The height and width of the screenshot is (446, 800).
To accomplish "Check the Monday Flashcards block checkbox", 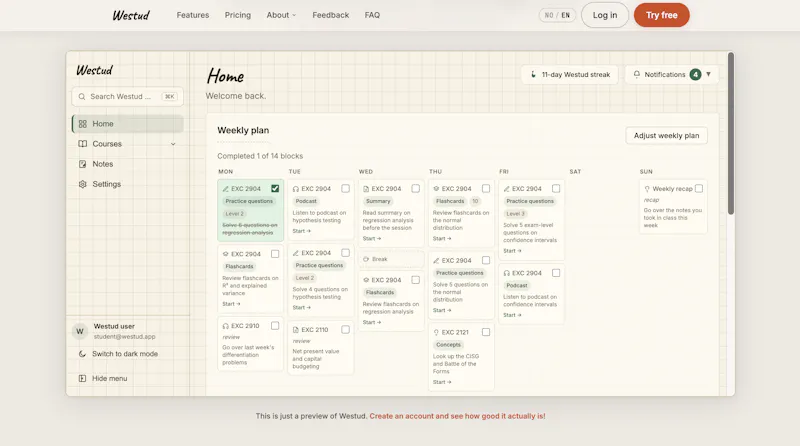I will tap(275, 254).
